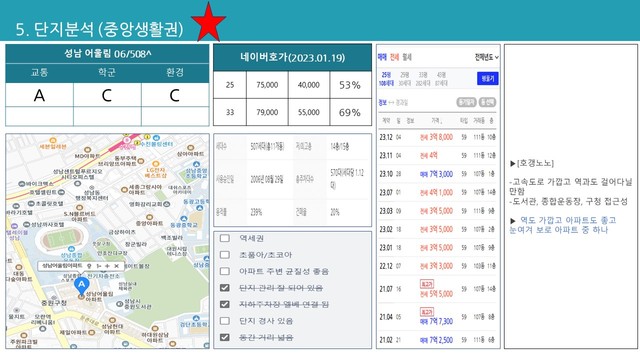Click the flag icon in map popup

pyautogui.click(x=98, y=266)
